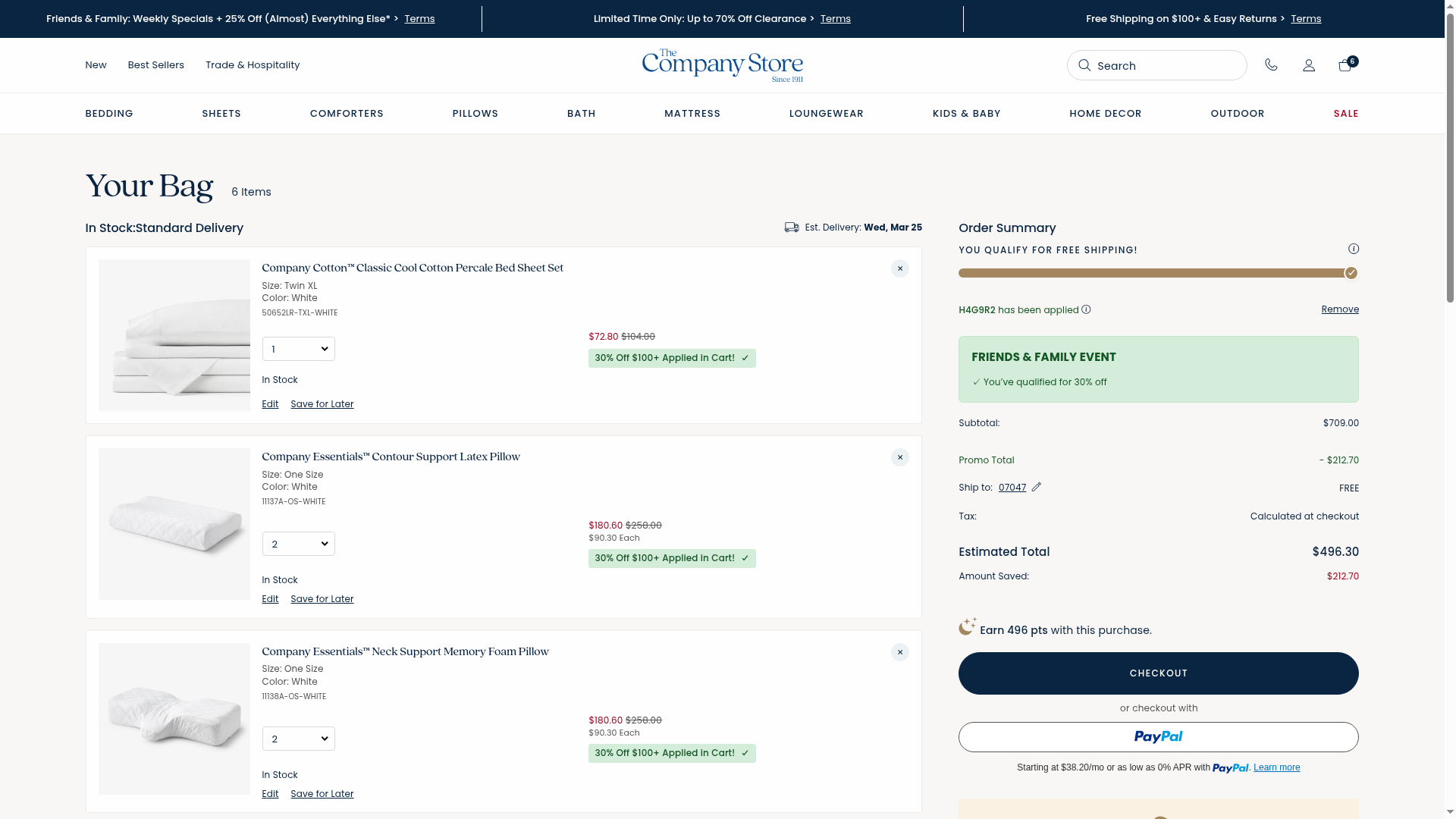
Task: Click the promo code applied info icon
Action: (x=1086, y=309)
